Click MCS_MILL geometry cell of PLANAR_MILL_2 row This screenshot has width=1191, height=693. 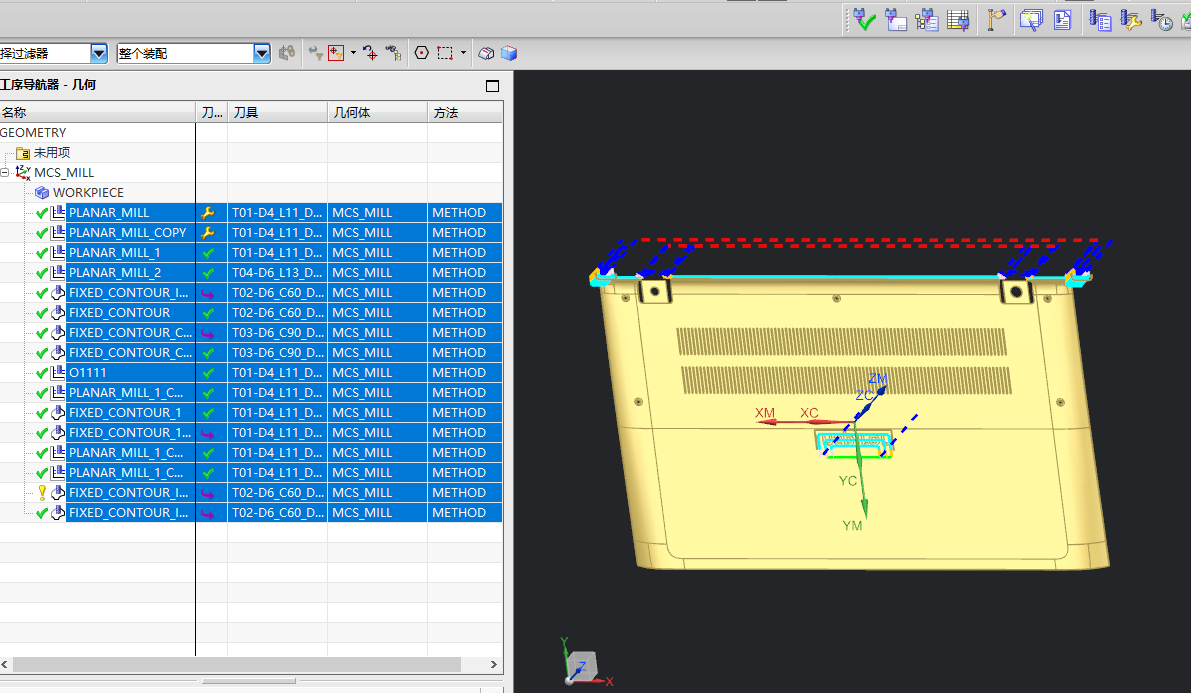[378, 273]
